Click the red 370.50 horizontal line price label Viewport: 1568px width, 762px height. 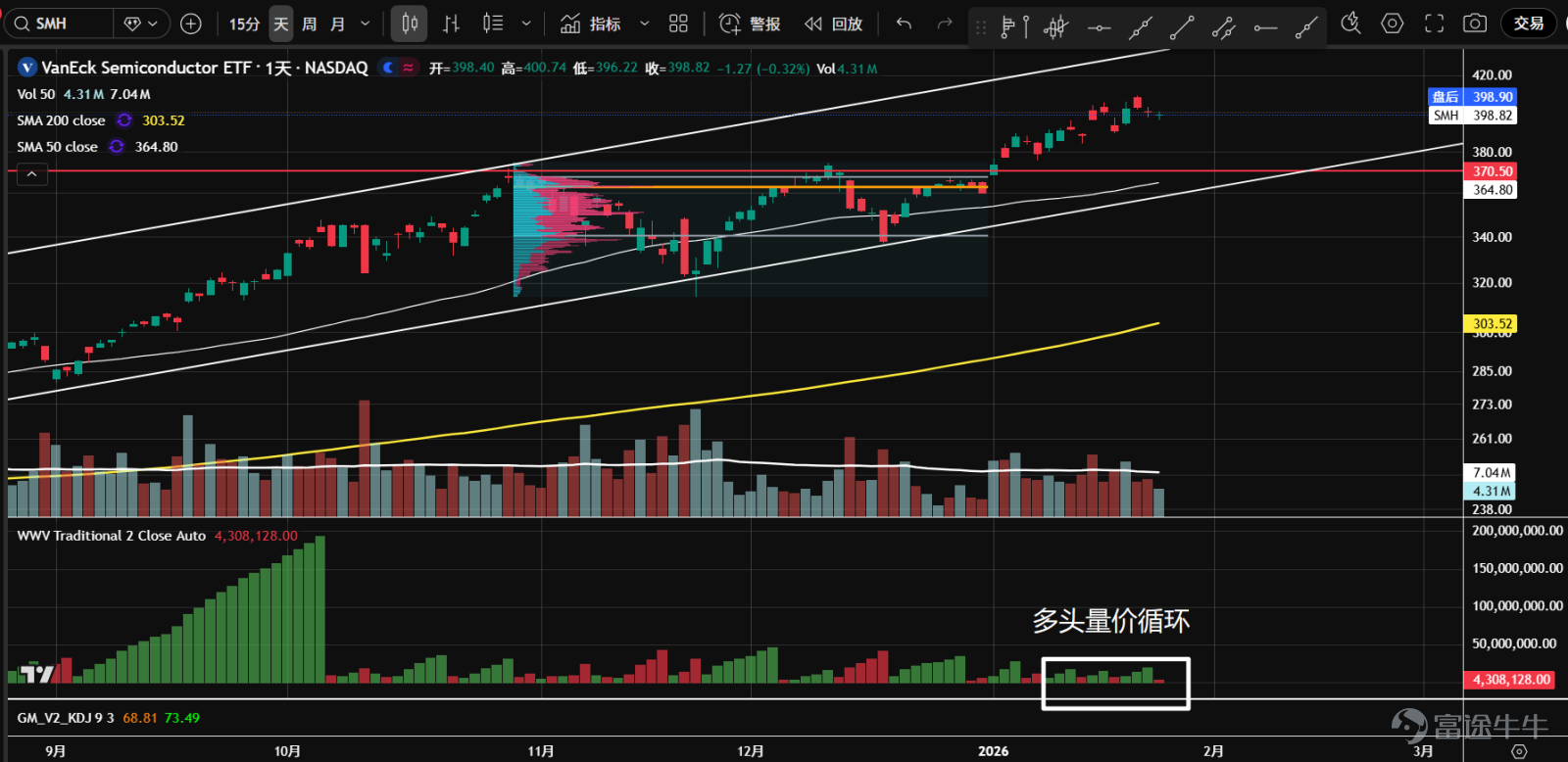coord(1492,171)
